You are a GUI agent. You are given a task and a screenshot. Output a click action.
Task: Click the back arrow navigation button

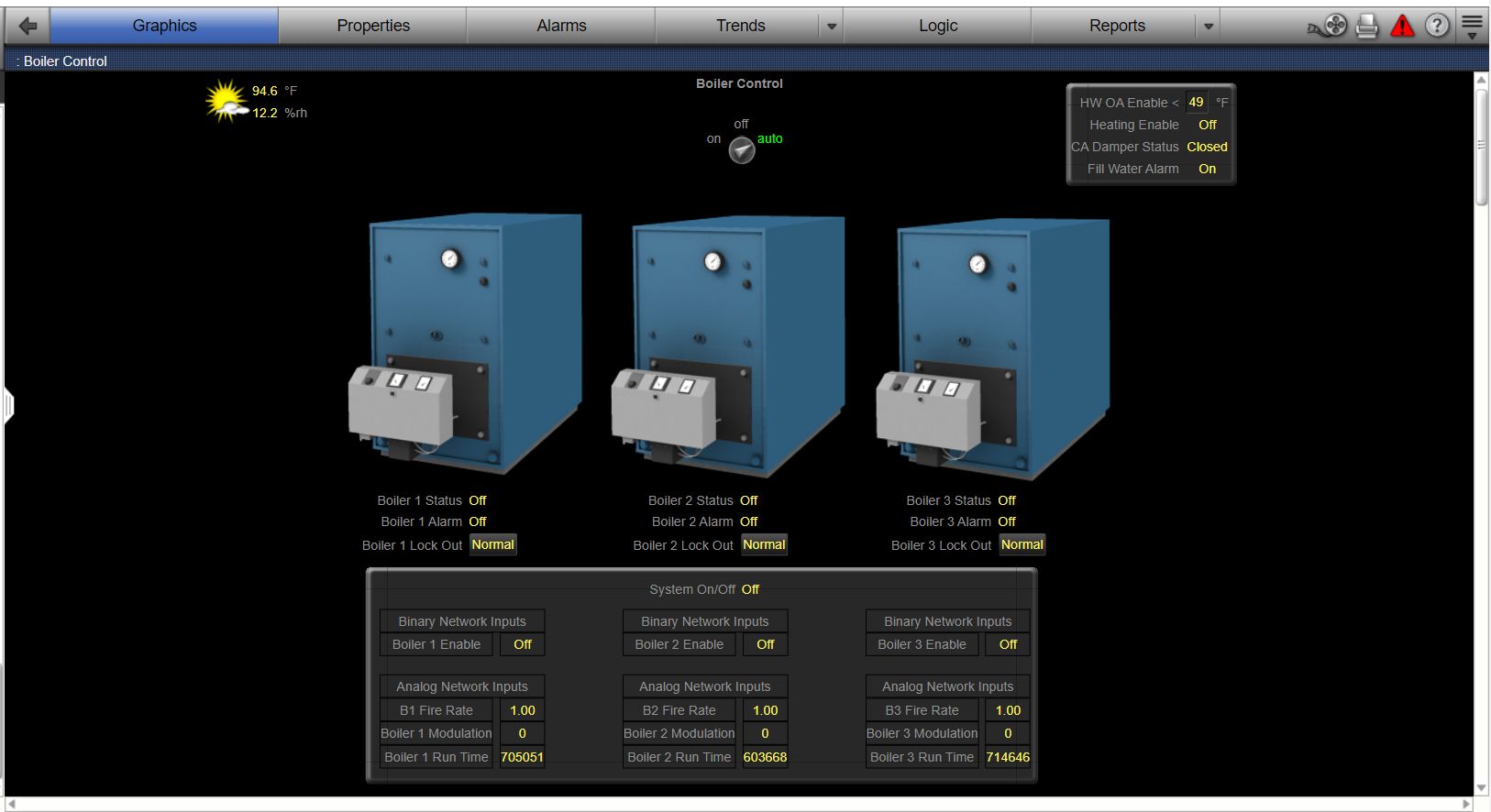pos(28,26)
